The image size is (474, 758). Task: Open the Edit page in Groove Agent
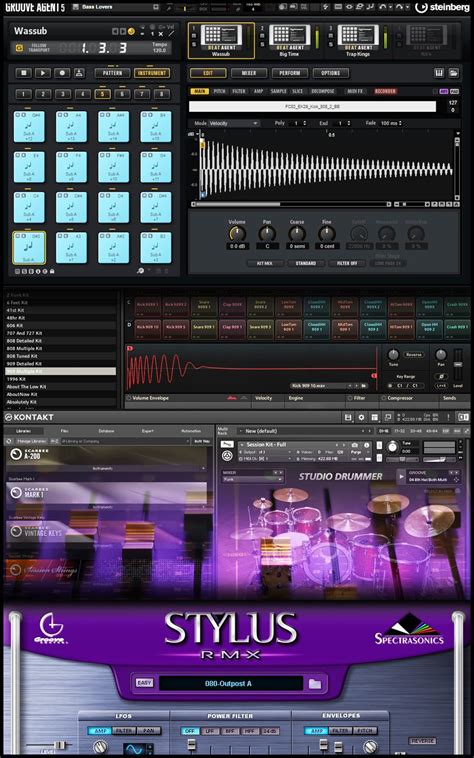[208, 73]
